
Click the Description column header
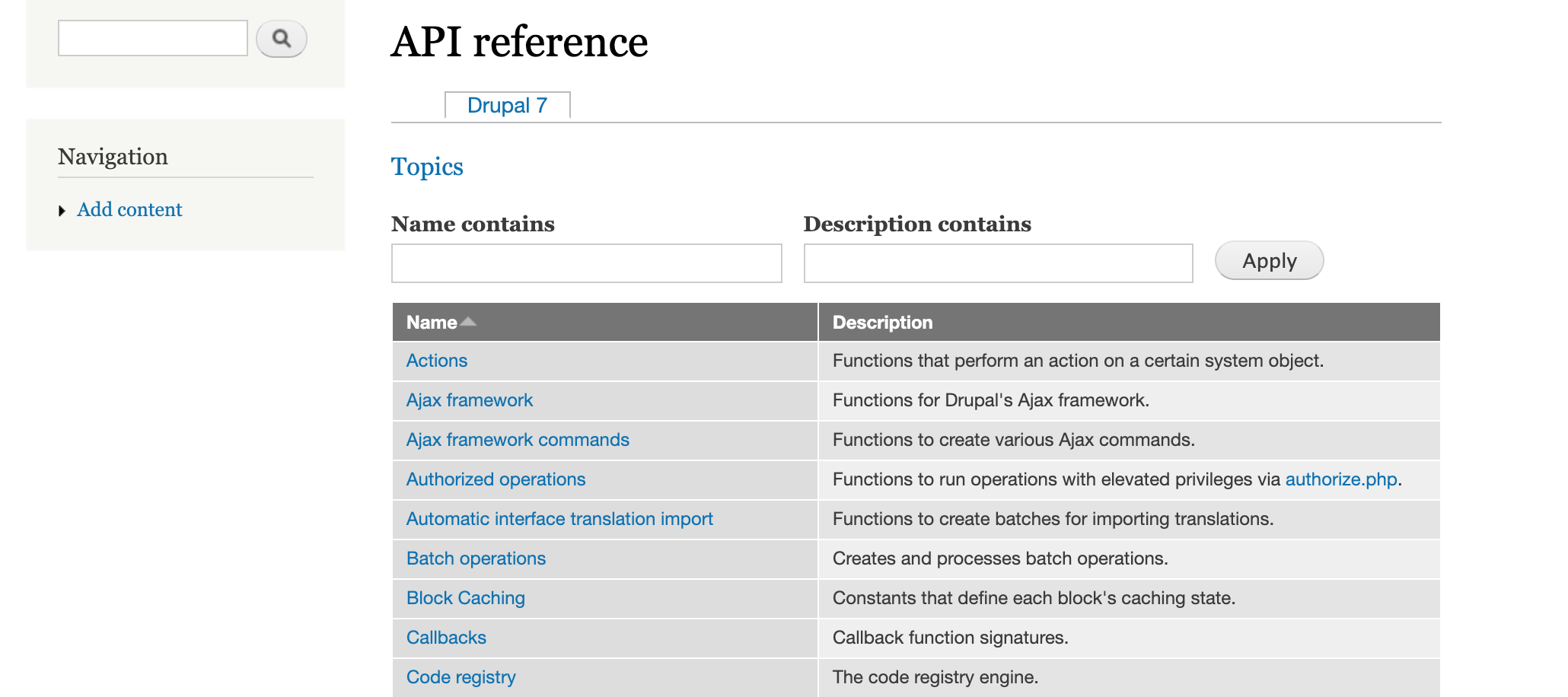click(882, 323)
